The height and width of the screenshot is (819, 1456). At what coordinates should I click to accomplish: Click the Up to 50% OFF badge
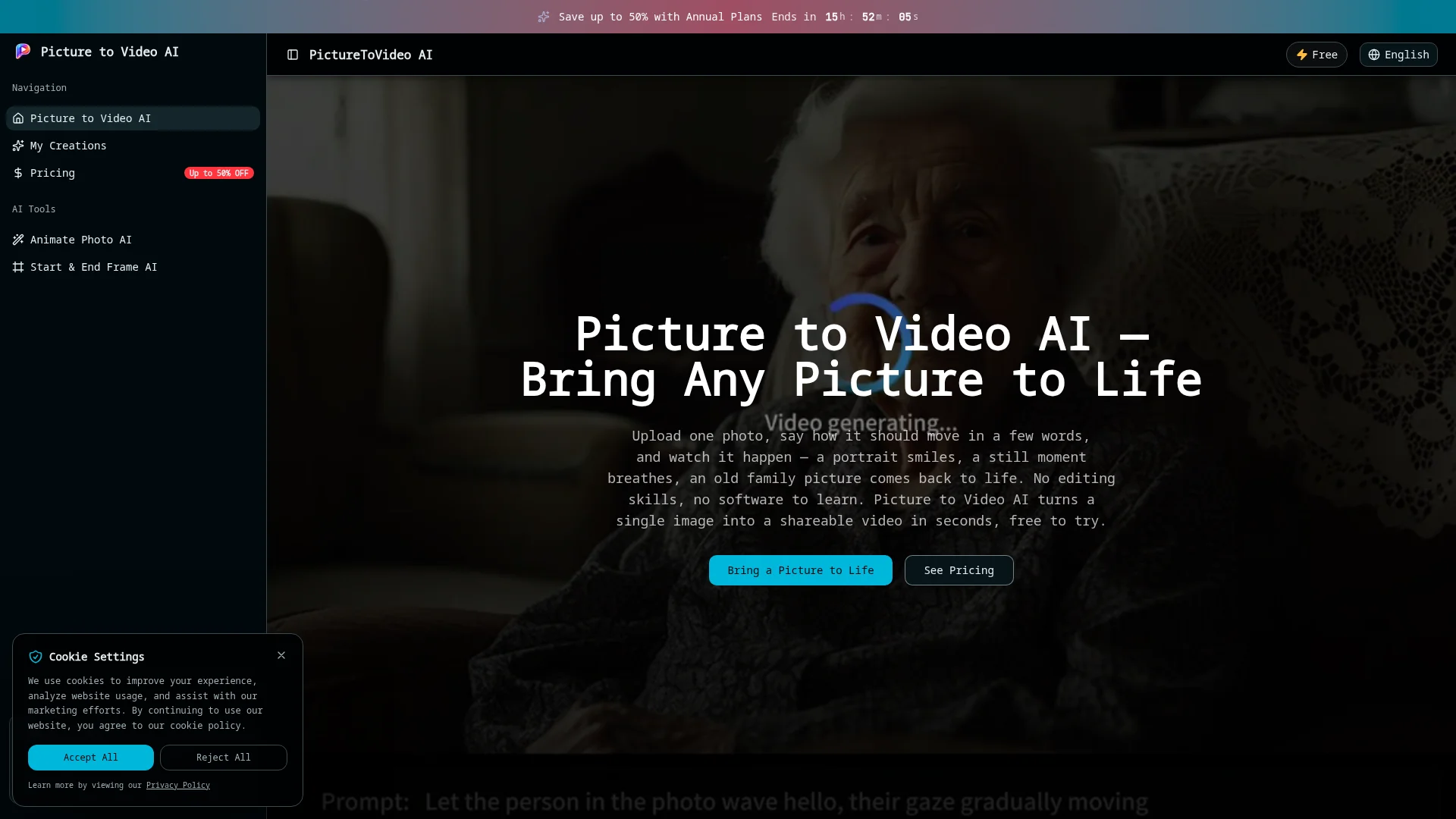[x=219, y=173]
